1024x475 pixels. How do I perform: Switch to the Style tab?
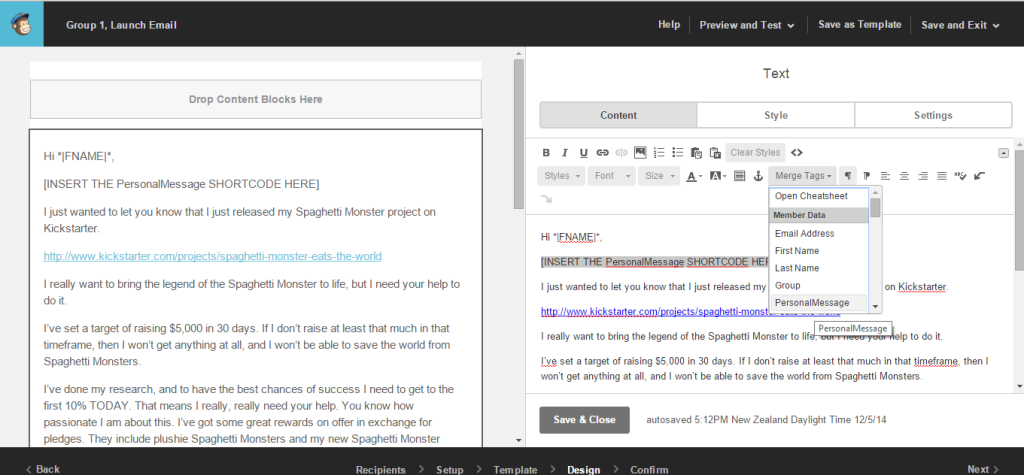click(x=776, y=115)
